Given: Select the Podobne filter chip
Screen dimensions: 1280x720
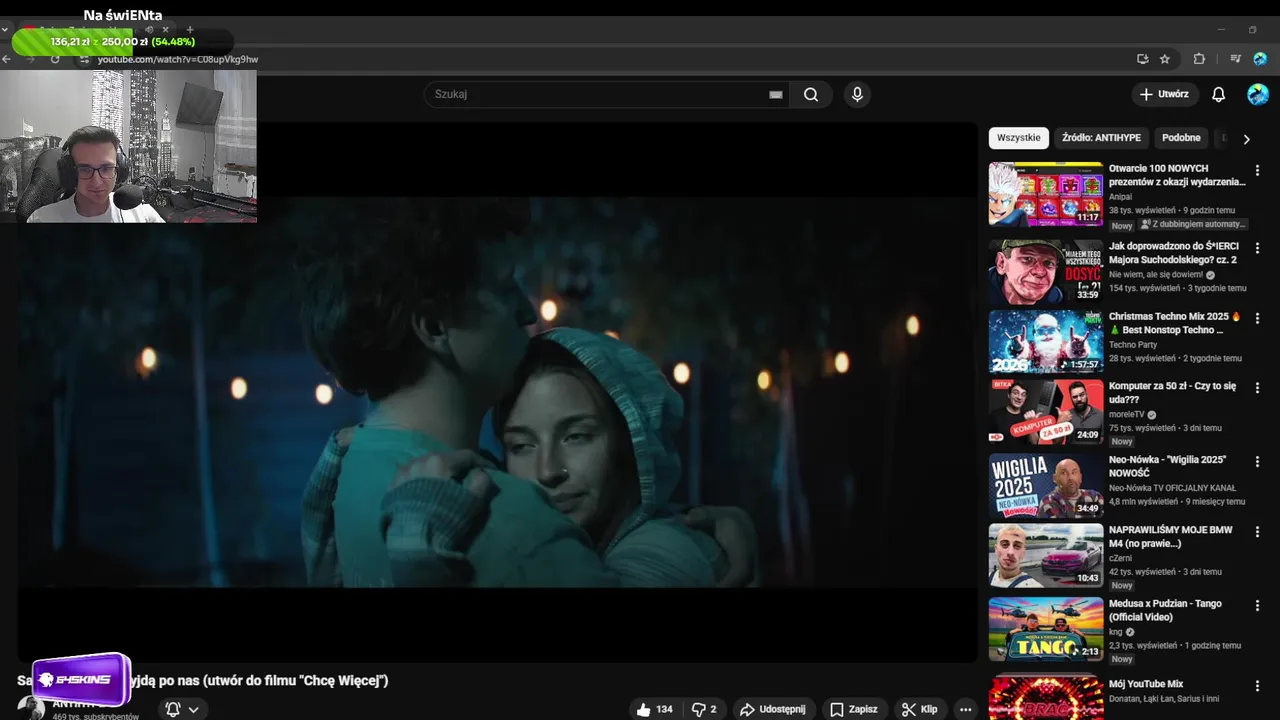Looking at the screenshot, I should tap(1181, 138).
